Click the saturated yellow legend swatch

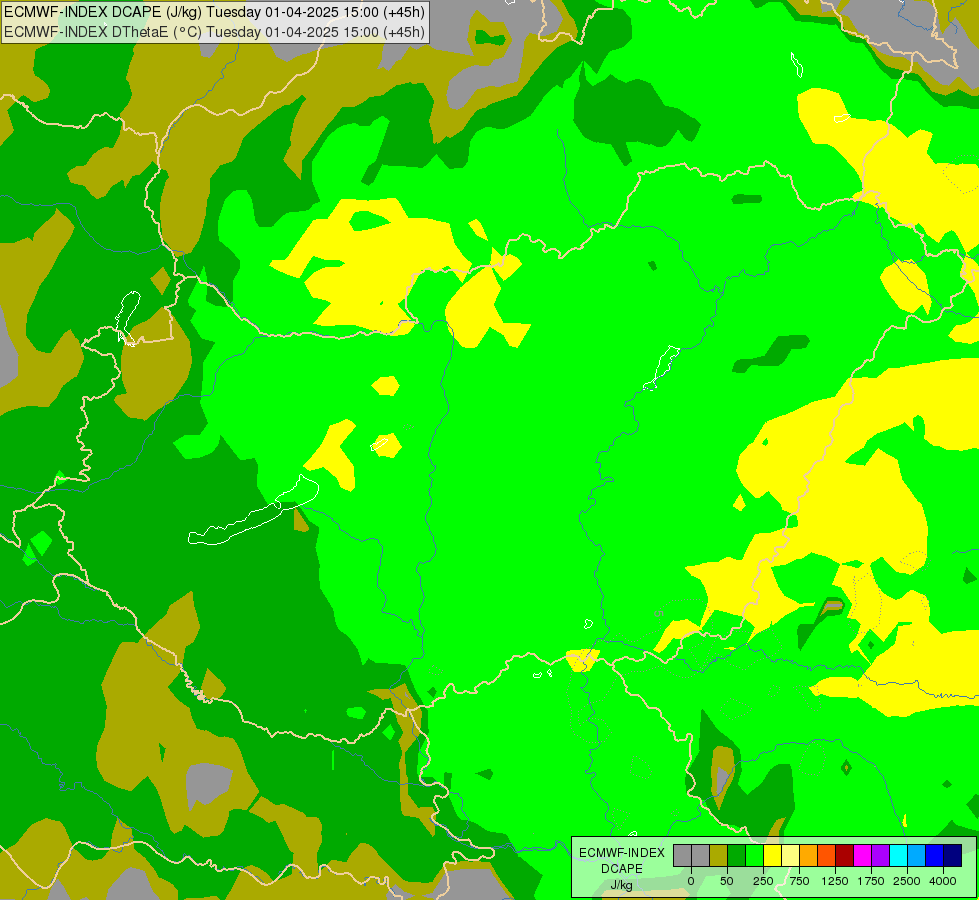tap(772, 855)
